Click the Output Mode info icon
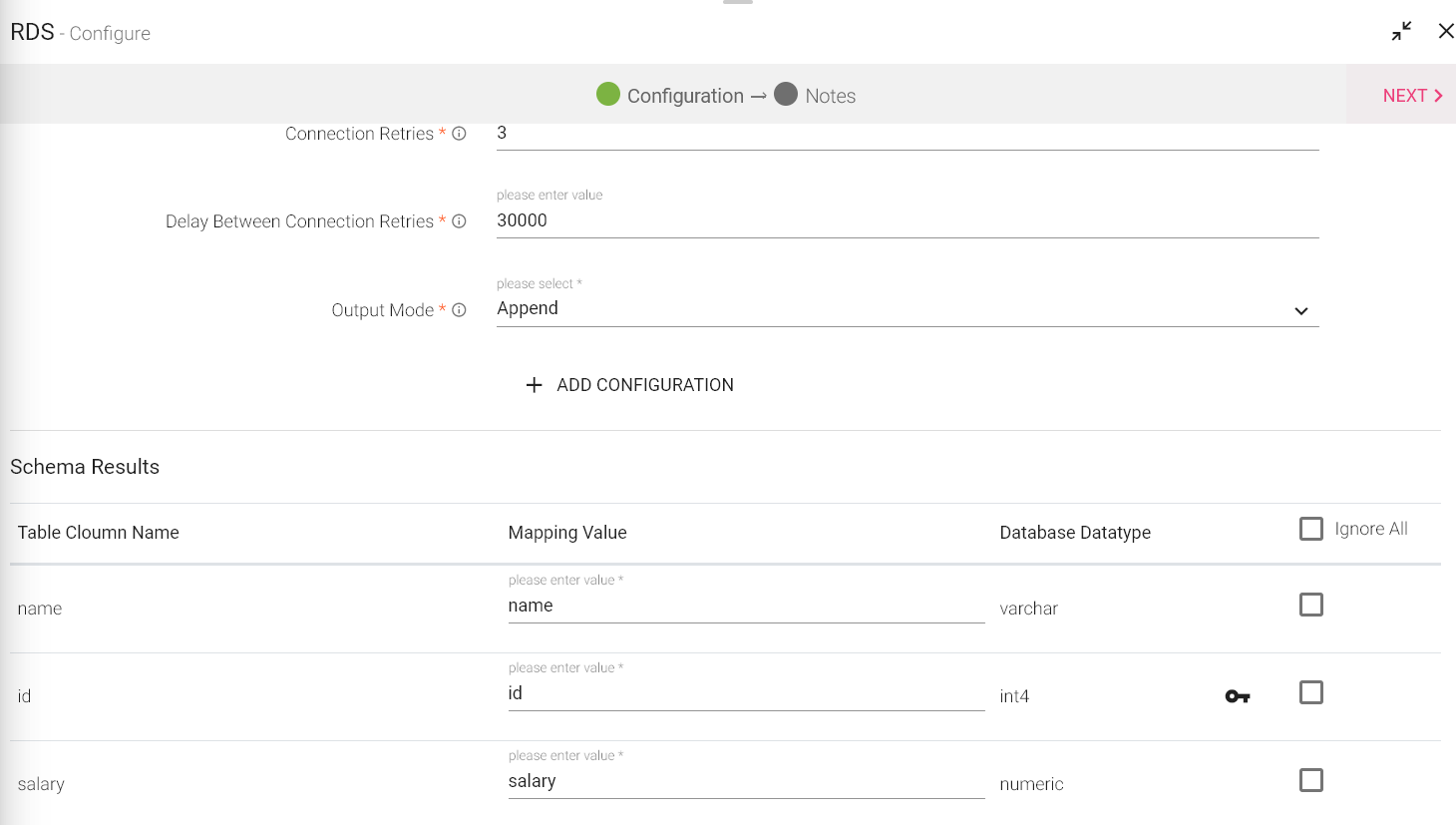This screenshot has width=1456, height=825. click(459, 310)
